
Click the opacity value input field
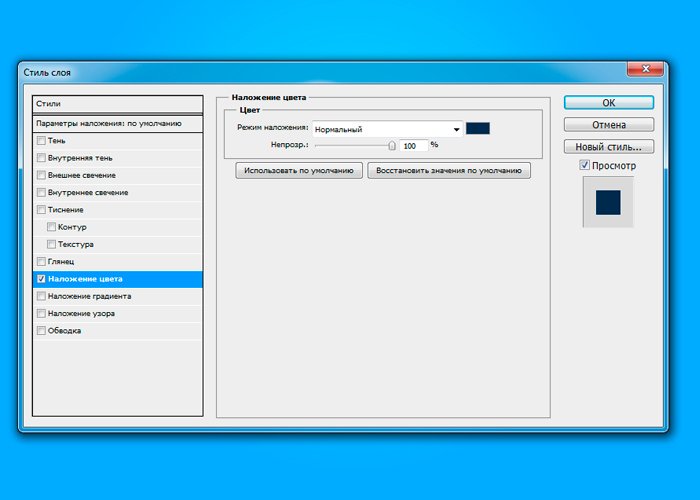(414, 145)
